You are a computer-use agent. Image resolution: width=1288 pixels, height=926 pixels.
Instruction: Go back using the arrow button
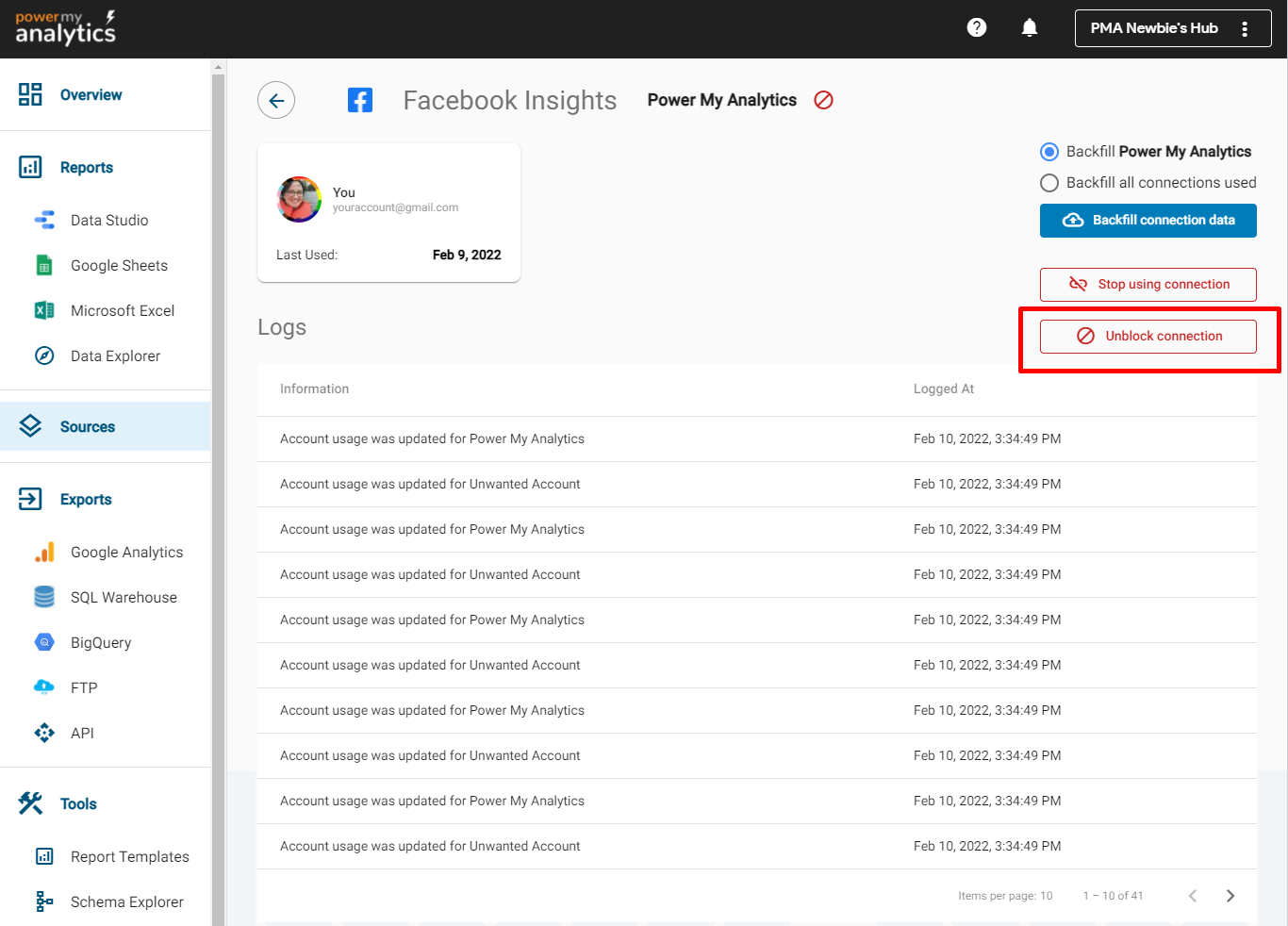tap(276, 101)
